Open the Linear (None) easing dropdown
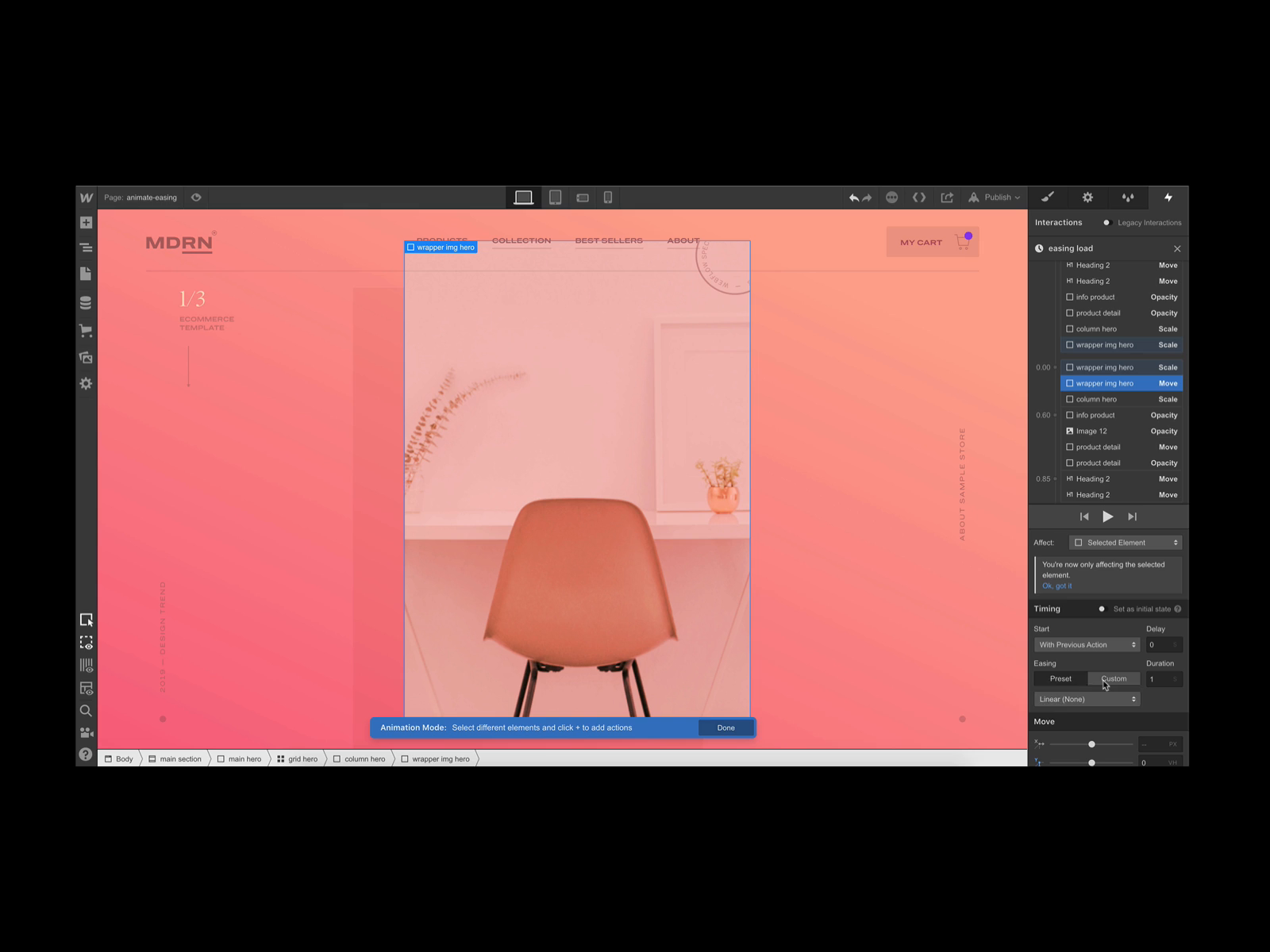Screen dimensions: 1270x952 1087,699
